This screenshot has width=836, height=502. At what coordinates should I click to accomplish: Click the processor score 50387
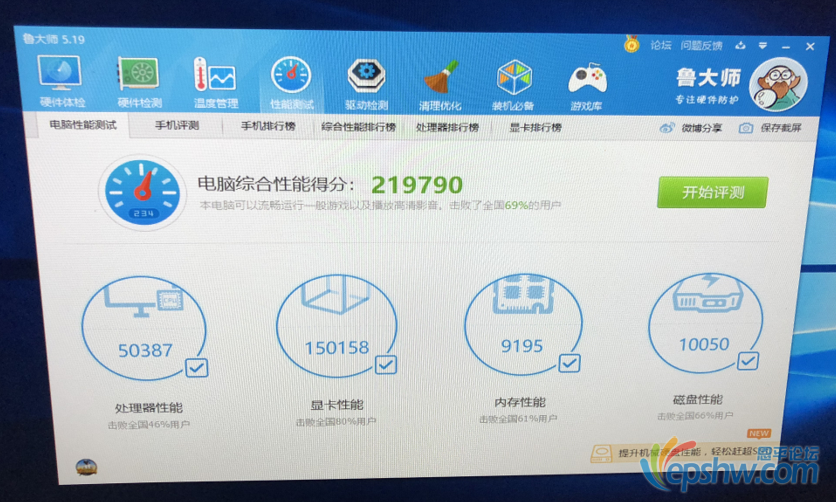(x=145, y=350)
